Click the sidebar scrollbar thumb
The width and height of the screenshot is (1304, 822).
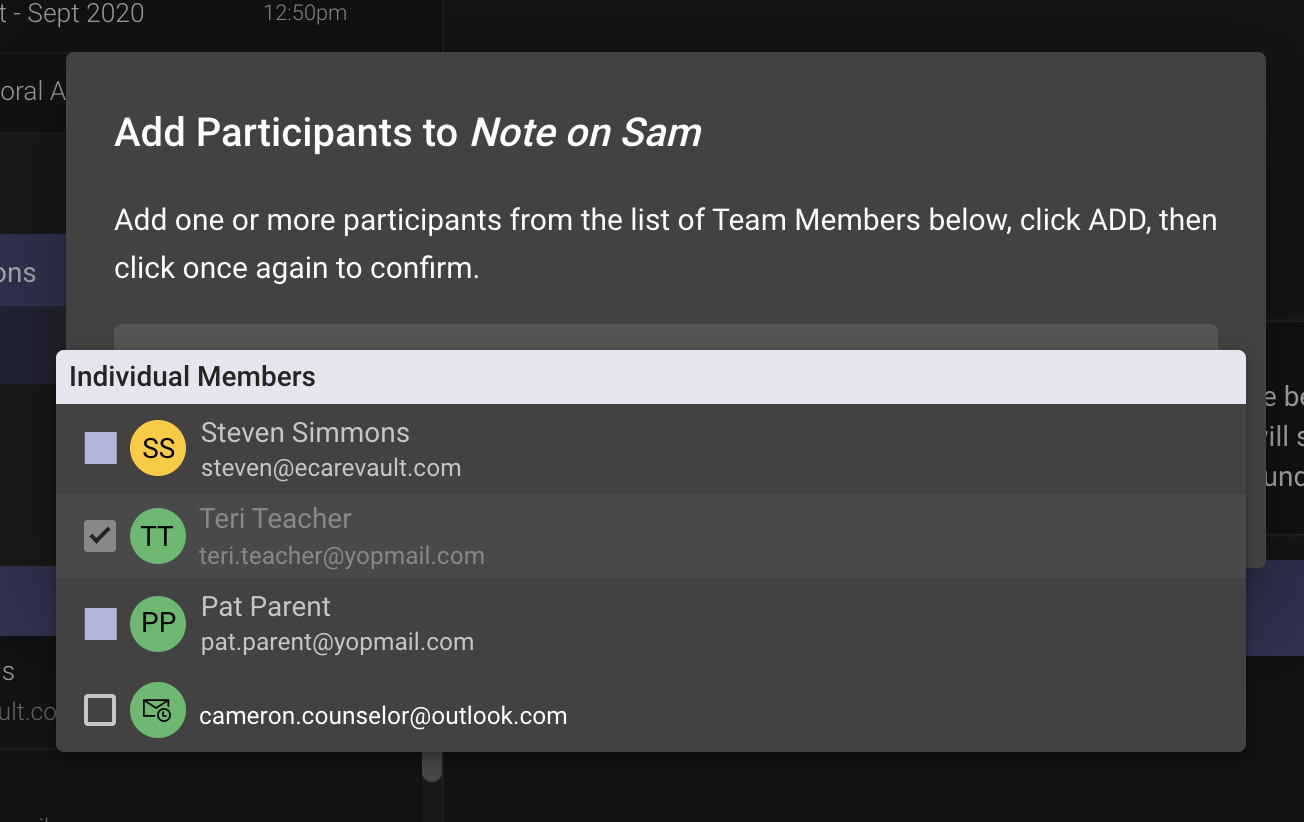431,766
